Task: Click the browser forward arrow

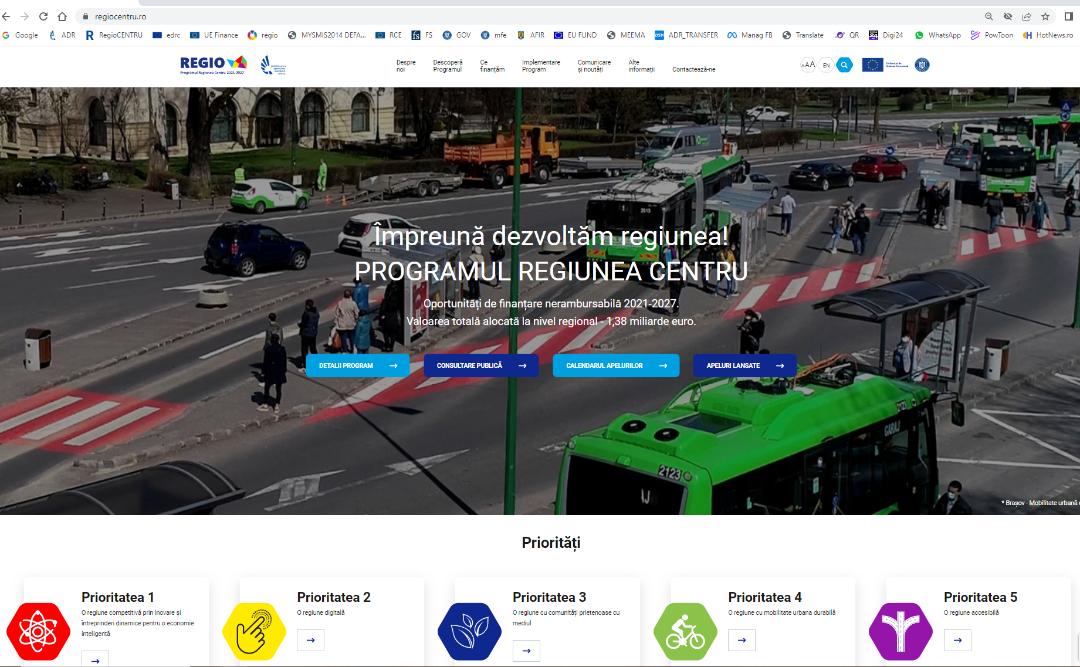Action: (24, 16)
